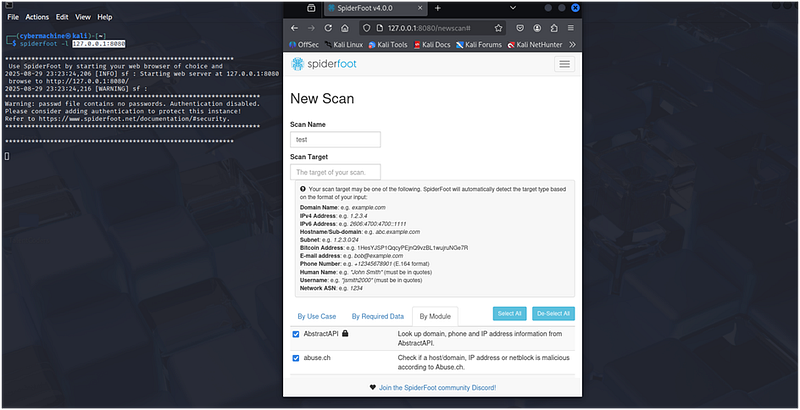
Task: Open the extensions icon in Firefox toolbar
Action: click(x=554, y=28)
